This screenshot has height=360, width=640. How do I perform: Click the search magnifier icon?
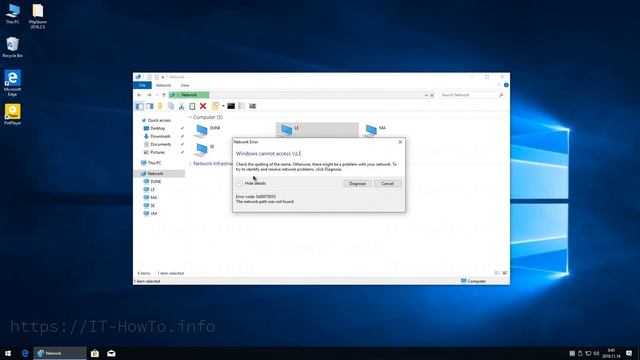(501, 95)
